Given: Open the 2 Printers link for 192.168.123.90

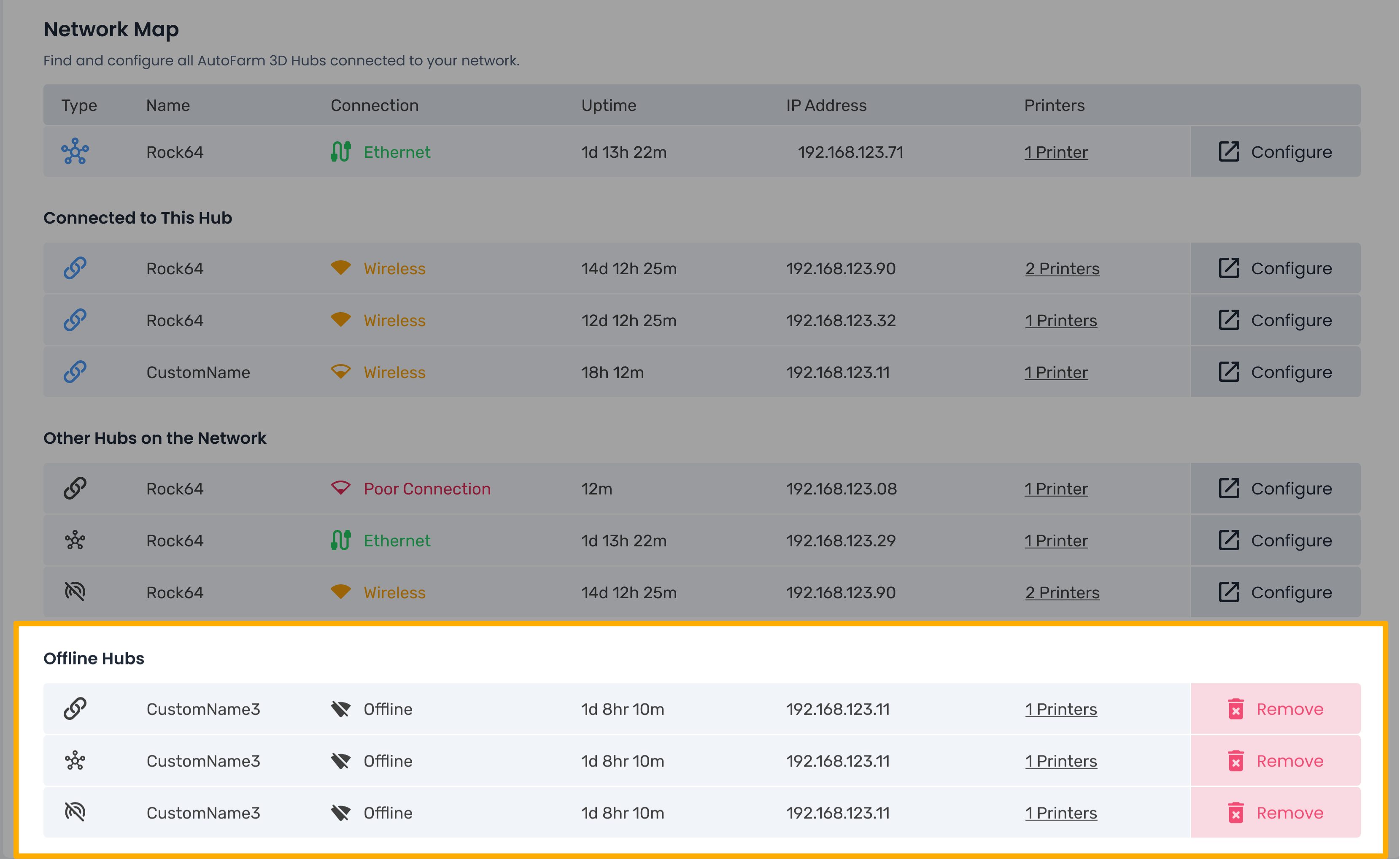Looking at the screenshot, I should (1062, 267).
